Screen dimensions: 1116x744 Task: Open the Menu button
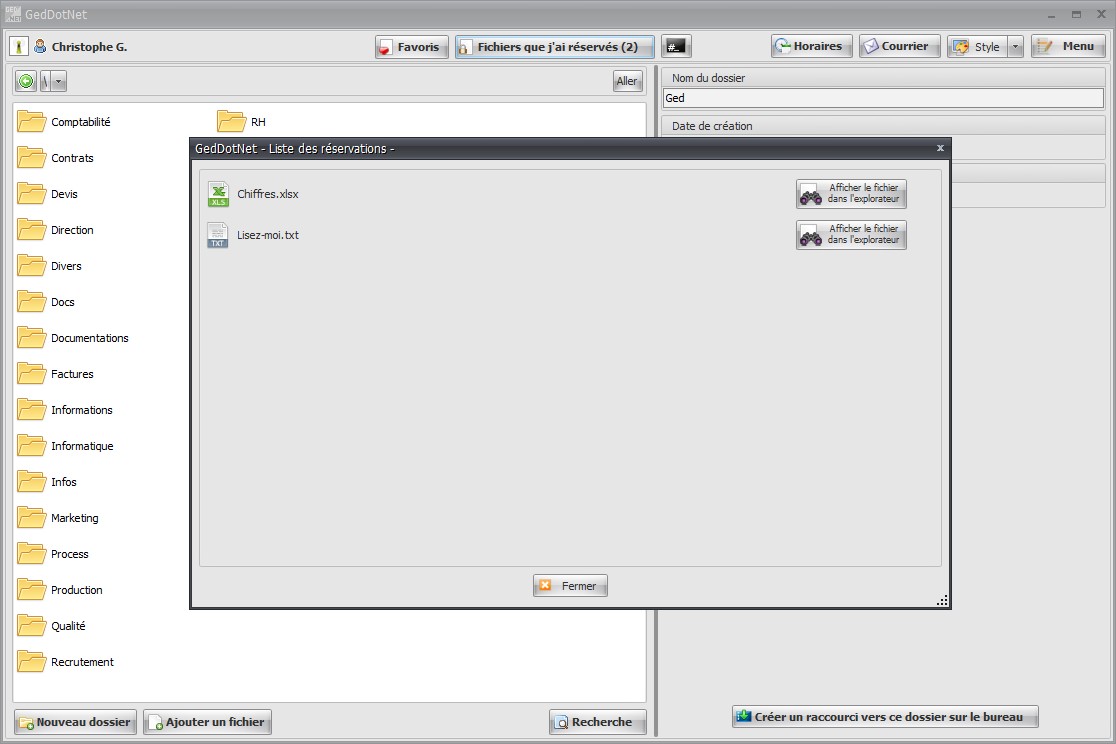(x=1068, y=47)
